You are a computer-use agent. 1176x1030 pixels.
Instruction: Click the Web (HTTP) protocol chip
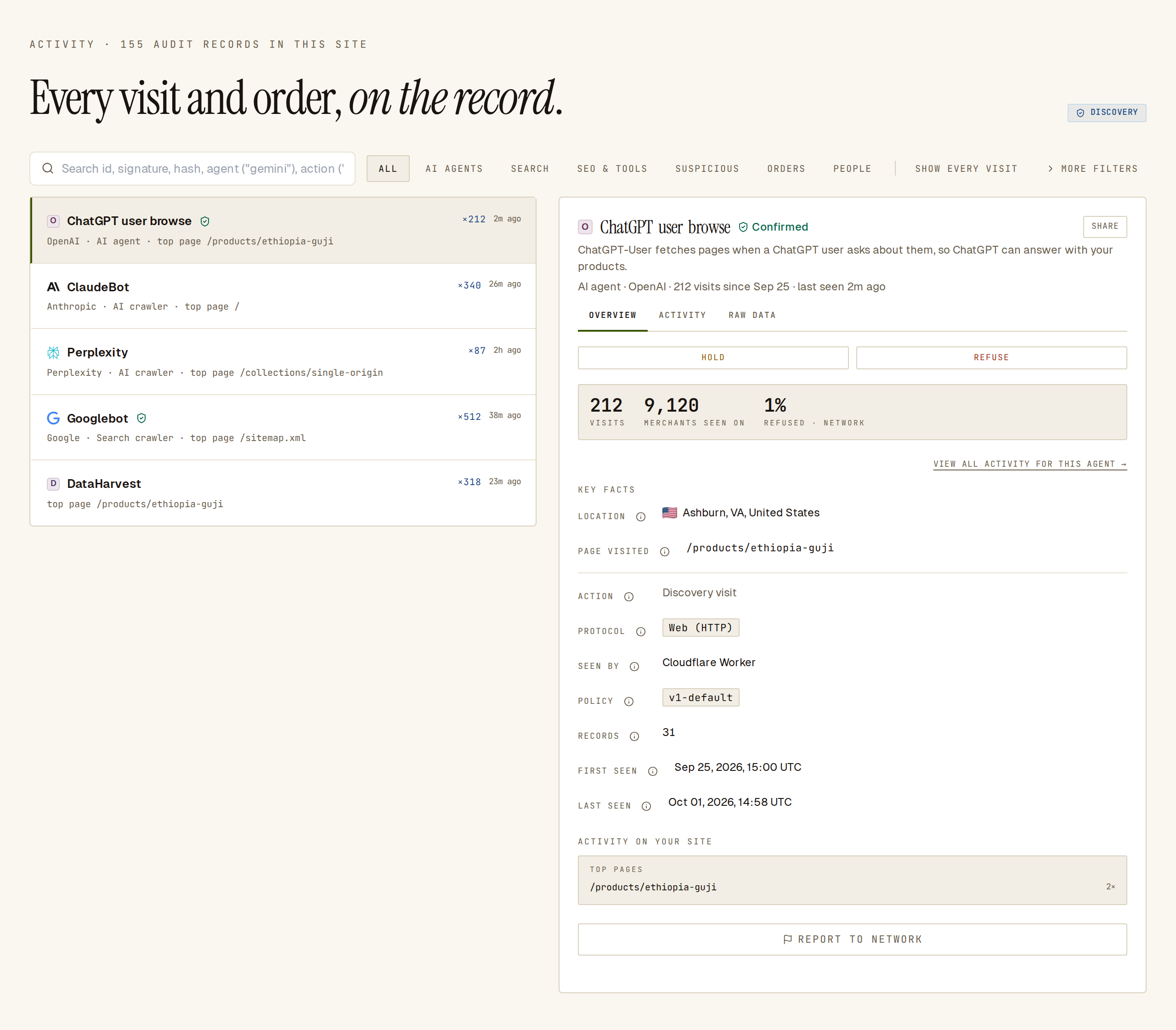[x=701, y=628]
